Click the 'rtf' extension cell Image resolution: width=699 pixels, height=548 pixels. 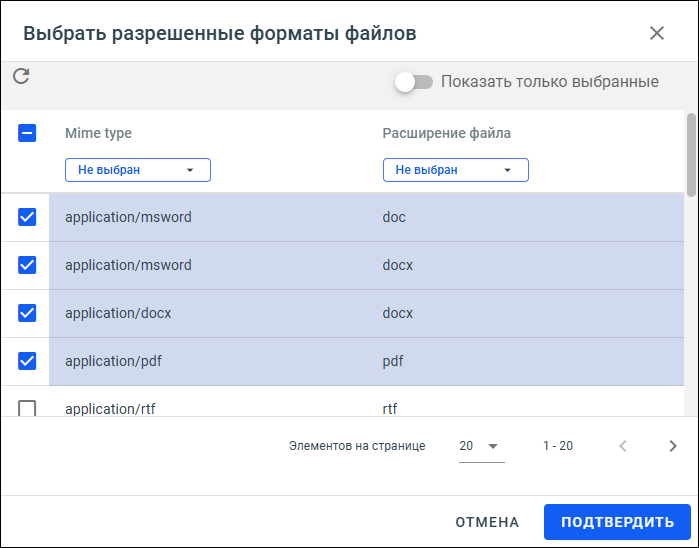coord(390,408)
